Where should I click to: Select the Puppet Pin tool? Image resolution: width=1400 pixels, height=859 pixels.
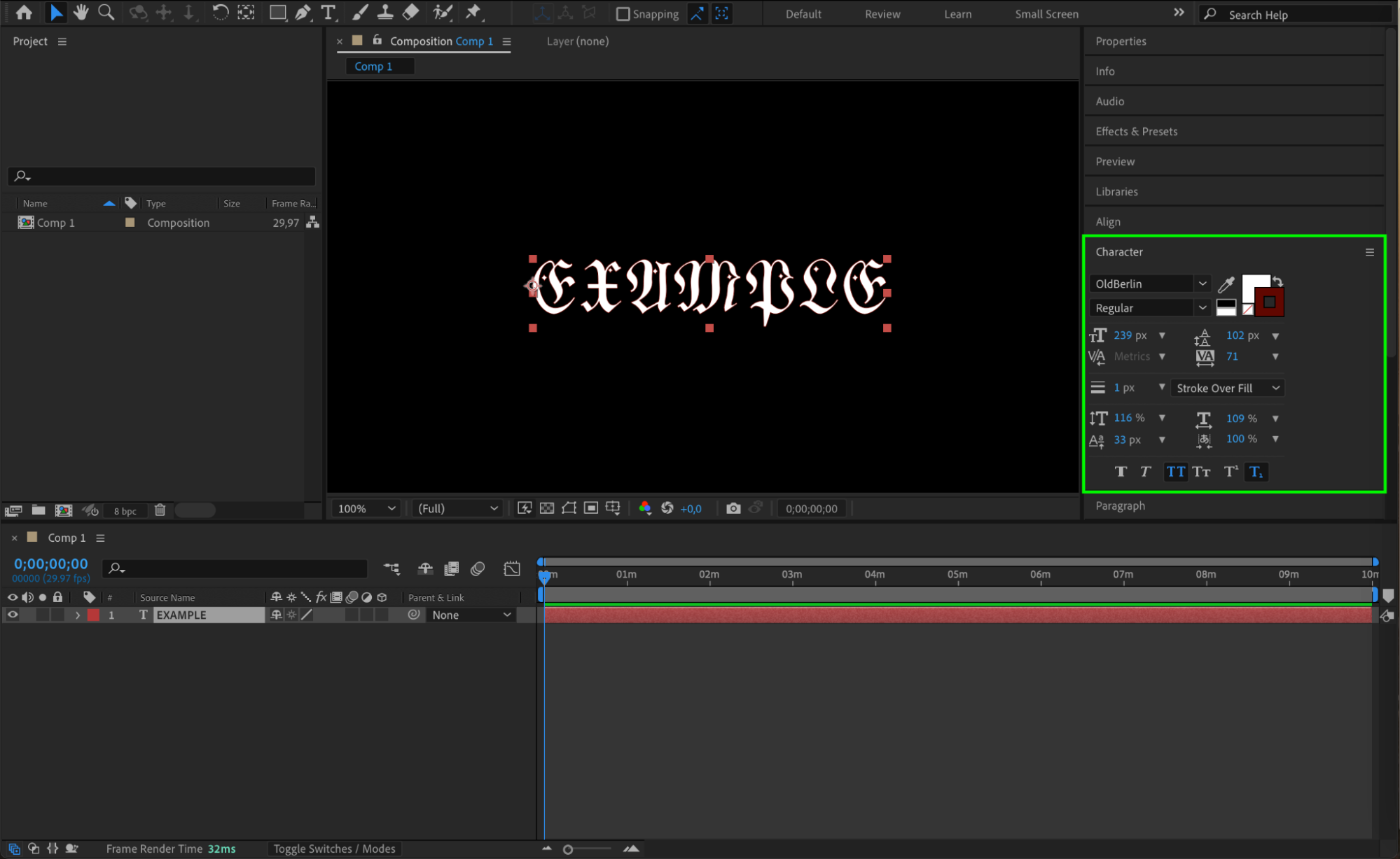473,12
